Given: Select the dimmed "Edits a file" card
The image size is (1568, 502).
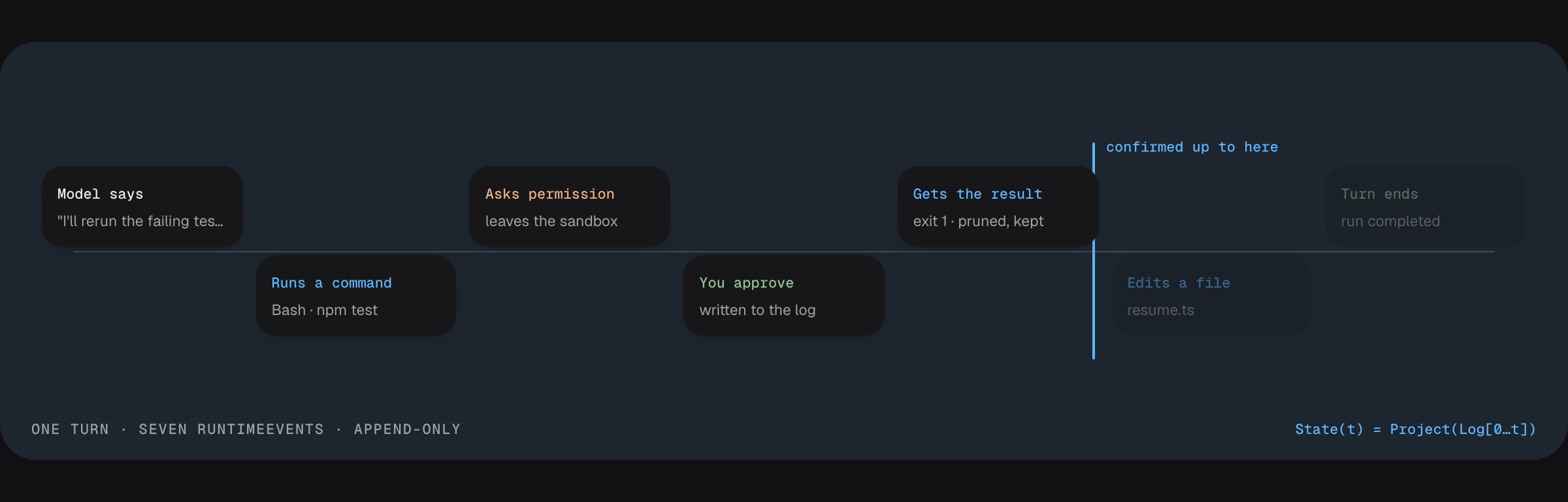Looking at the screenshot, I should (1212, 295).
